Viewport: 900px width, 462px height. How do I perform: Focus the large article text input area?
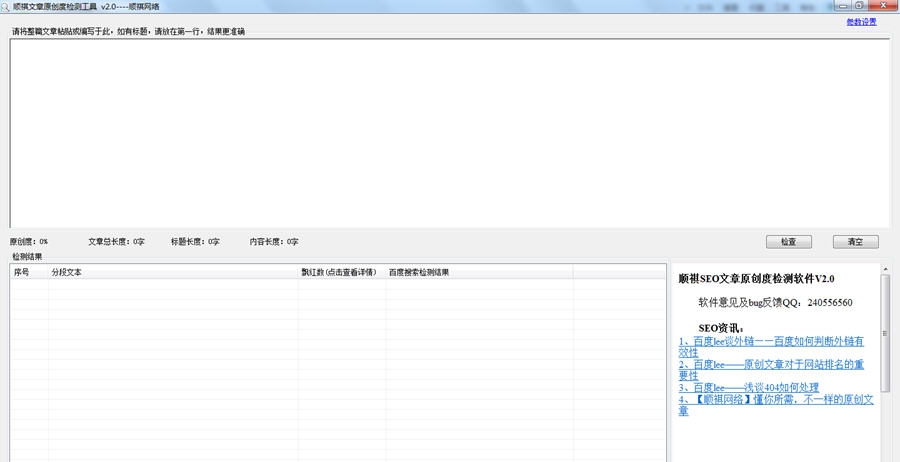point(449,133)
